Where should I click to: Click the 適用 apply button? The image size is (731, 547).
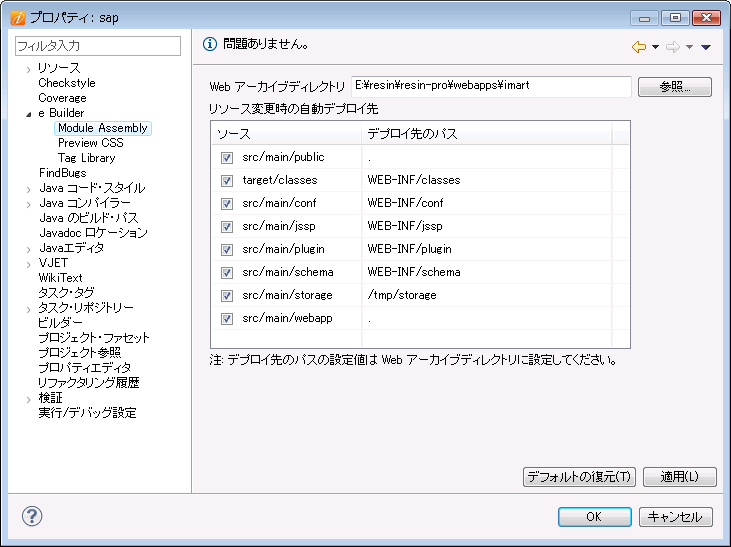click(x=679, y=477)
